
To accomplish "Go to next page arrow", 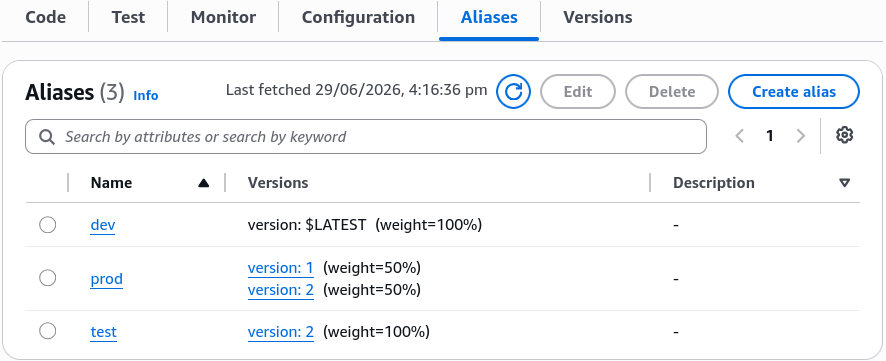I will (x=800, y=136).
